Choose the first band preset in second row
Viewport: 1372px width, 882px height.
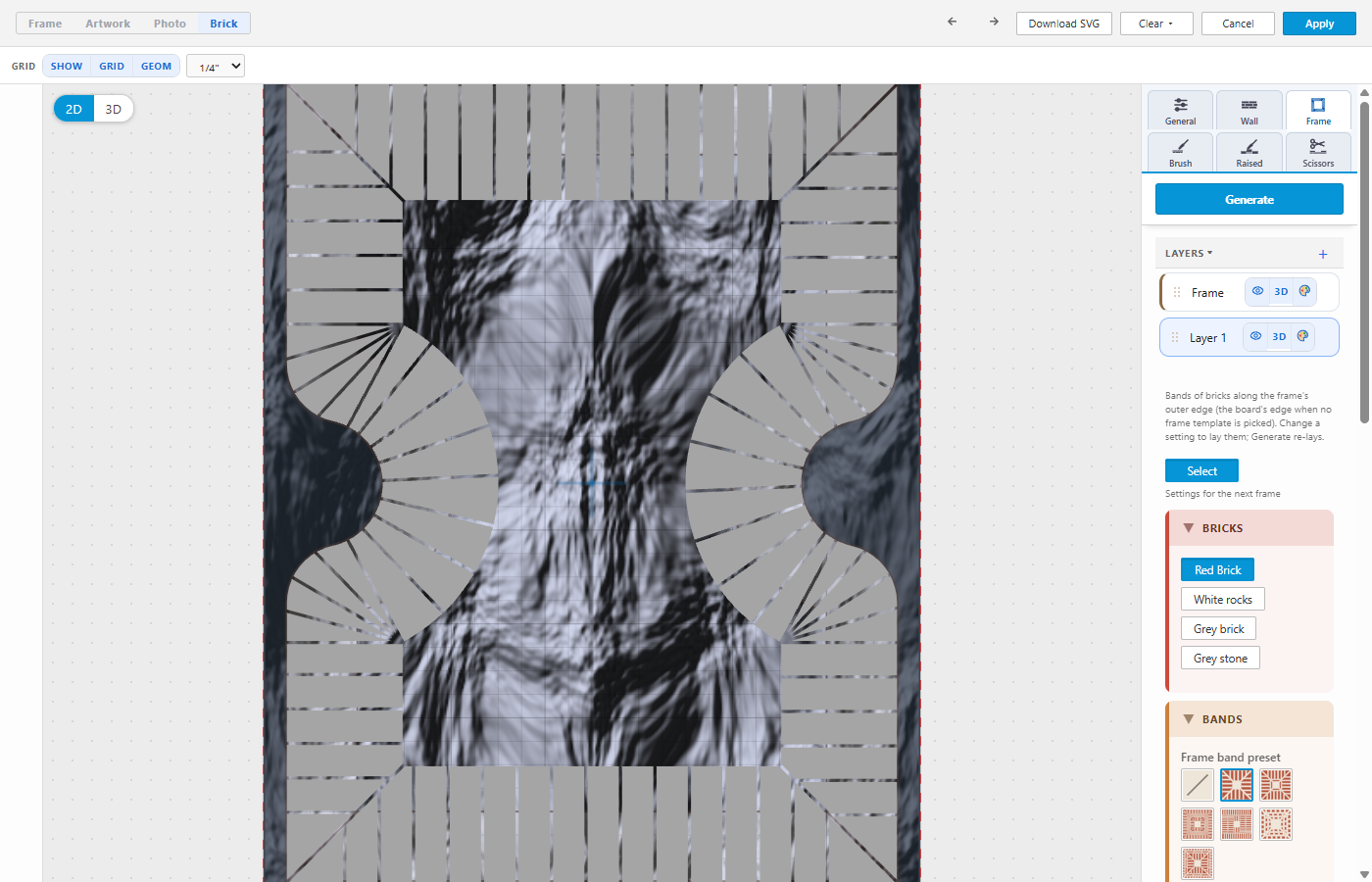click(1198, 824)
